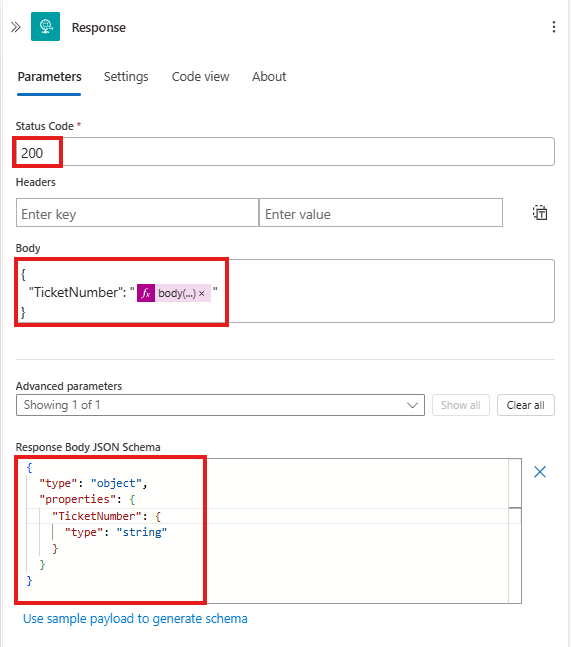The width and height of the screenshot is (571, 647).
Task: Go to the About tab
Action: [x=269, y=77]
